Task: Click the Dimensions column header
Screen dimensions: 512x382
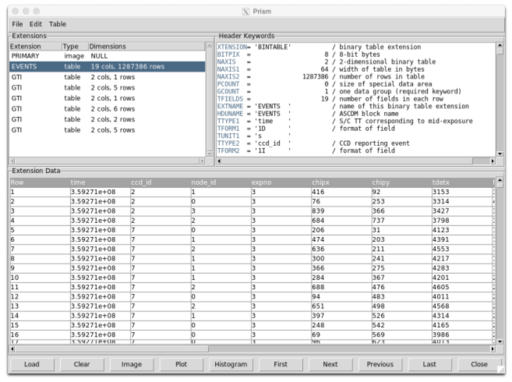Action: pos(147,46)
